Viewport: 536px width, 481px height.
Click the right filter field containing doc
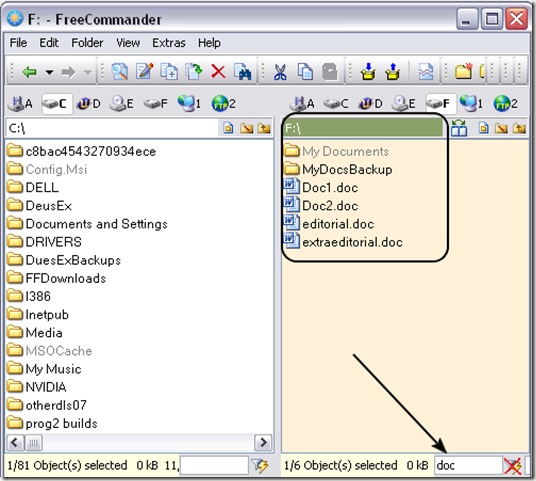point(468,465)
